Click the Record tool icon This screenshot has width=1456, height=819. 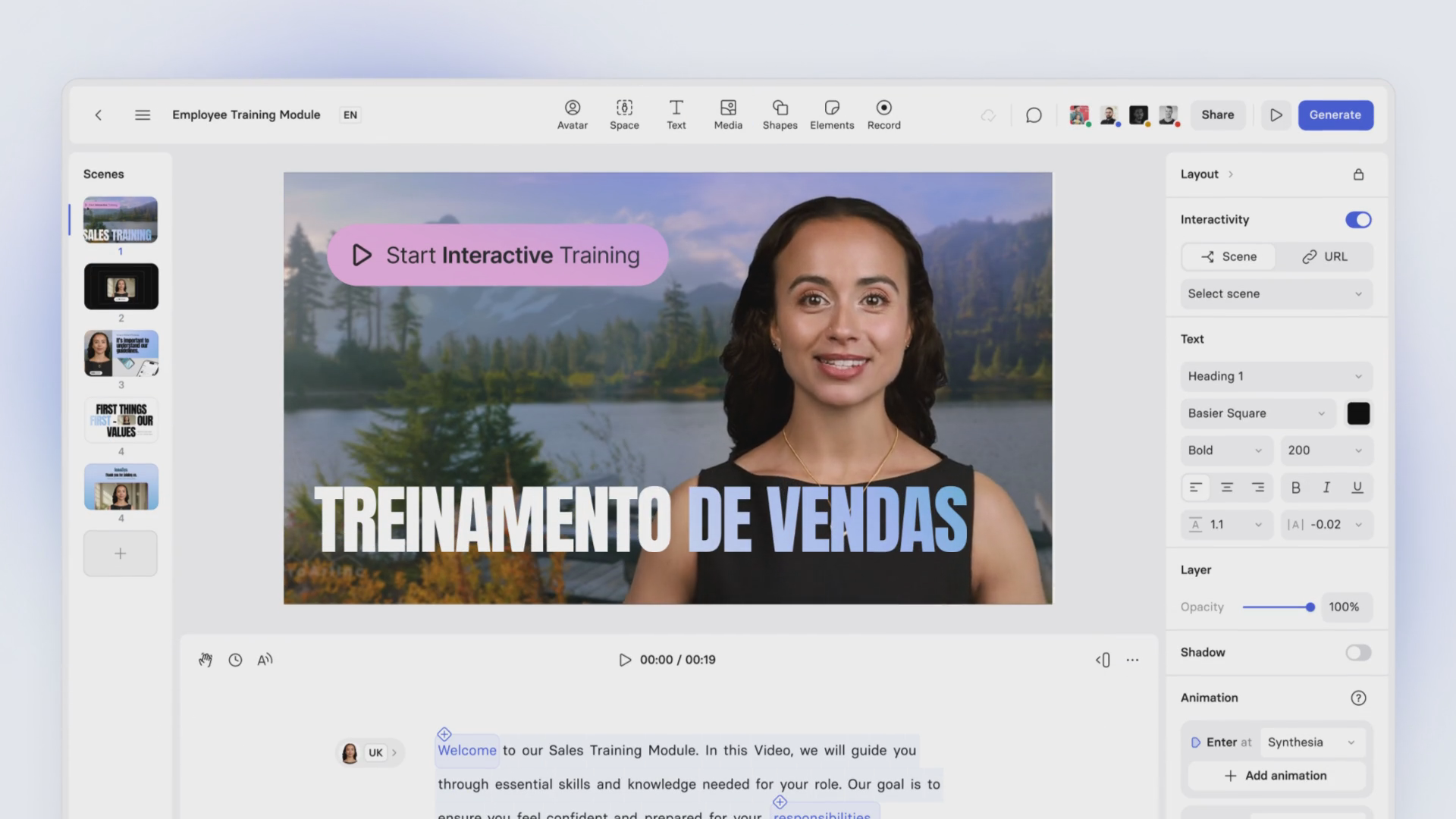click(883, 108)
